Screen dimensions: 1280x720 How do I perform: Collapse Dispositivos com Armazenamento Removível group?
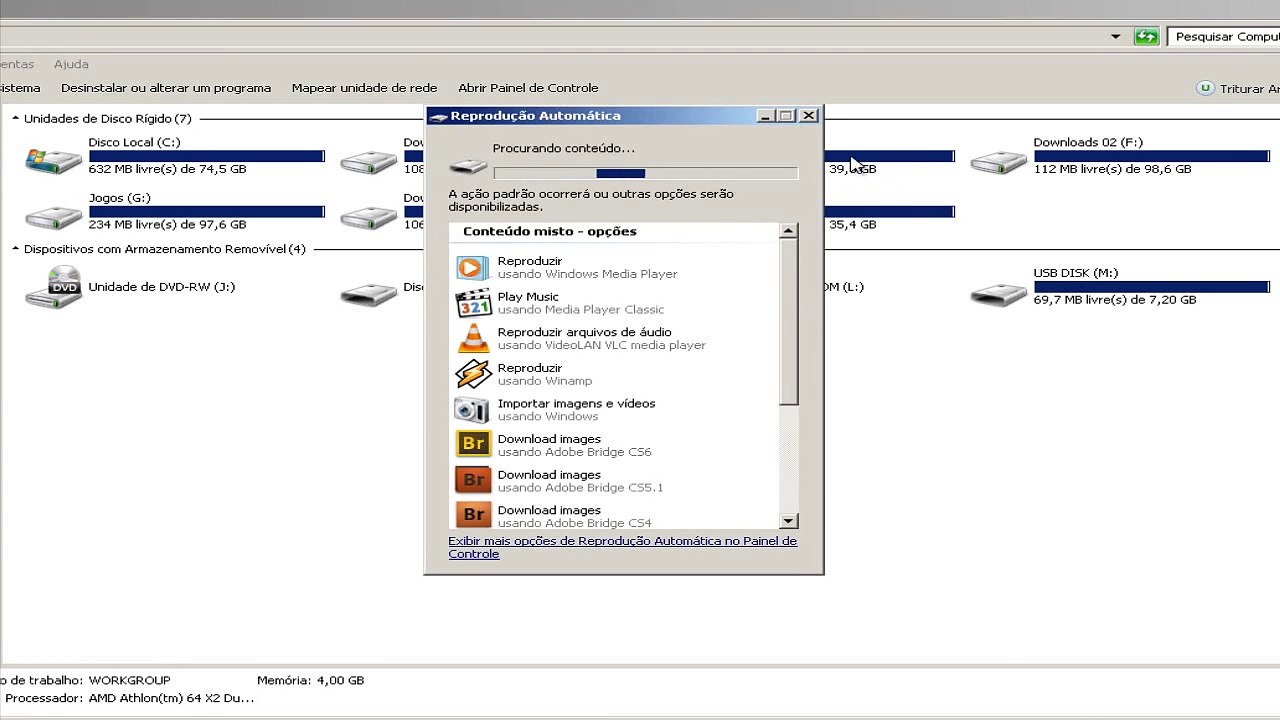tap(16, 249)
